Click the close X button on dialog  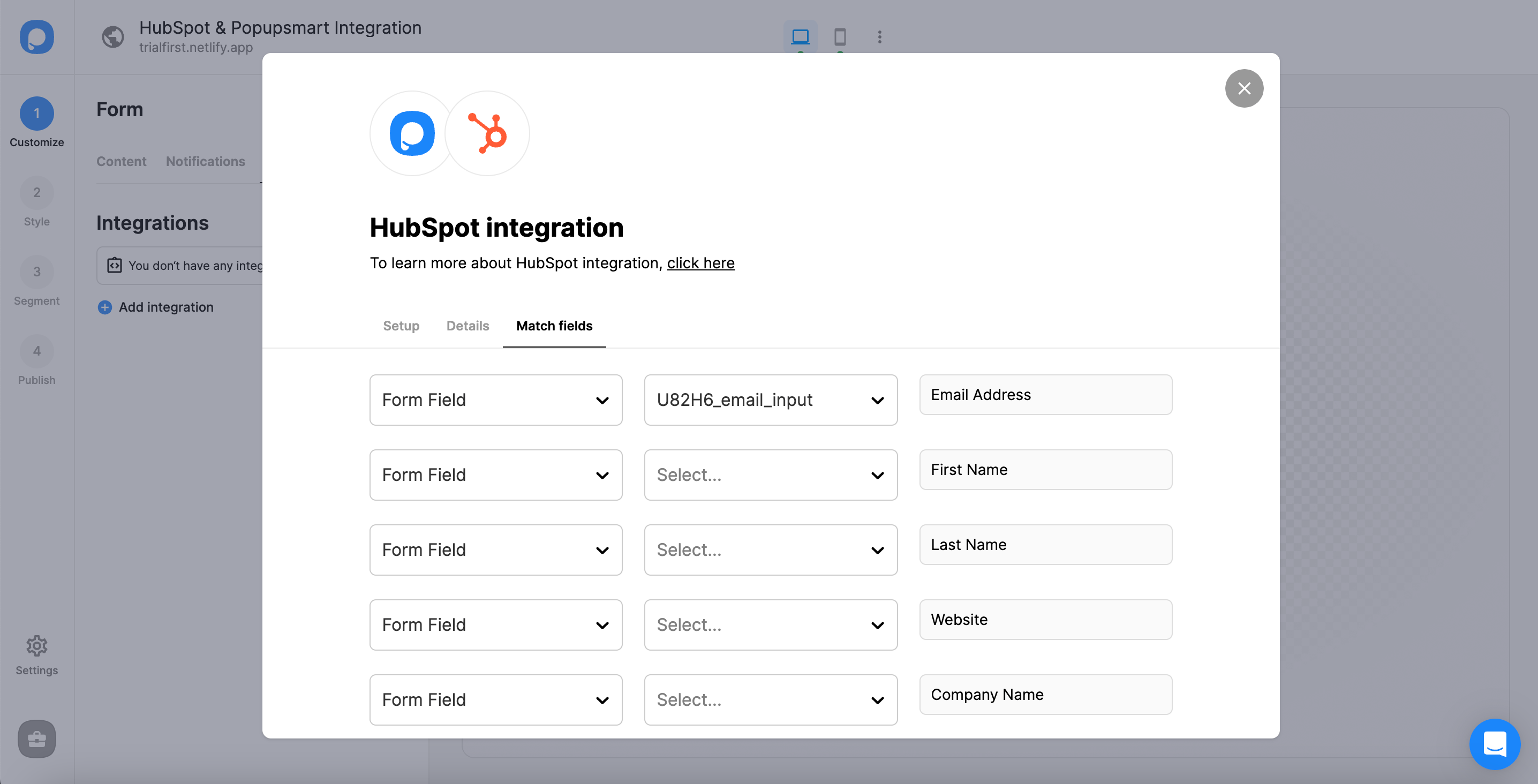pyautogui.click(x=1244, y=88)
